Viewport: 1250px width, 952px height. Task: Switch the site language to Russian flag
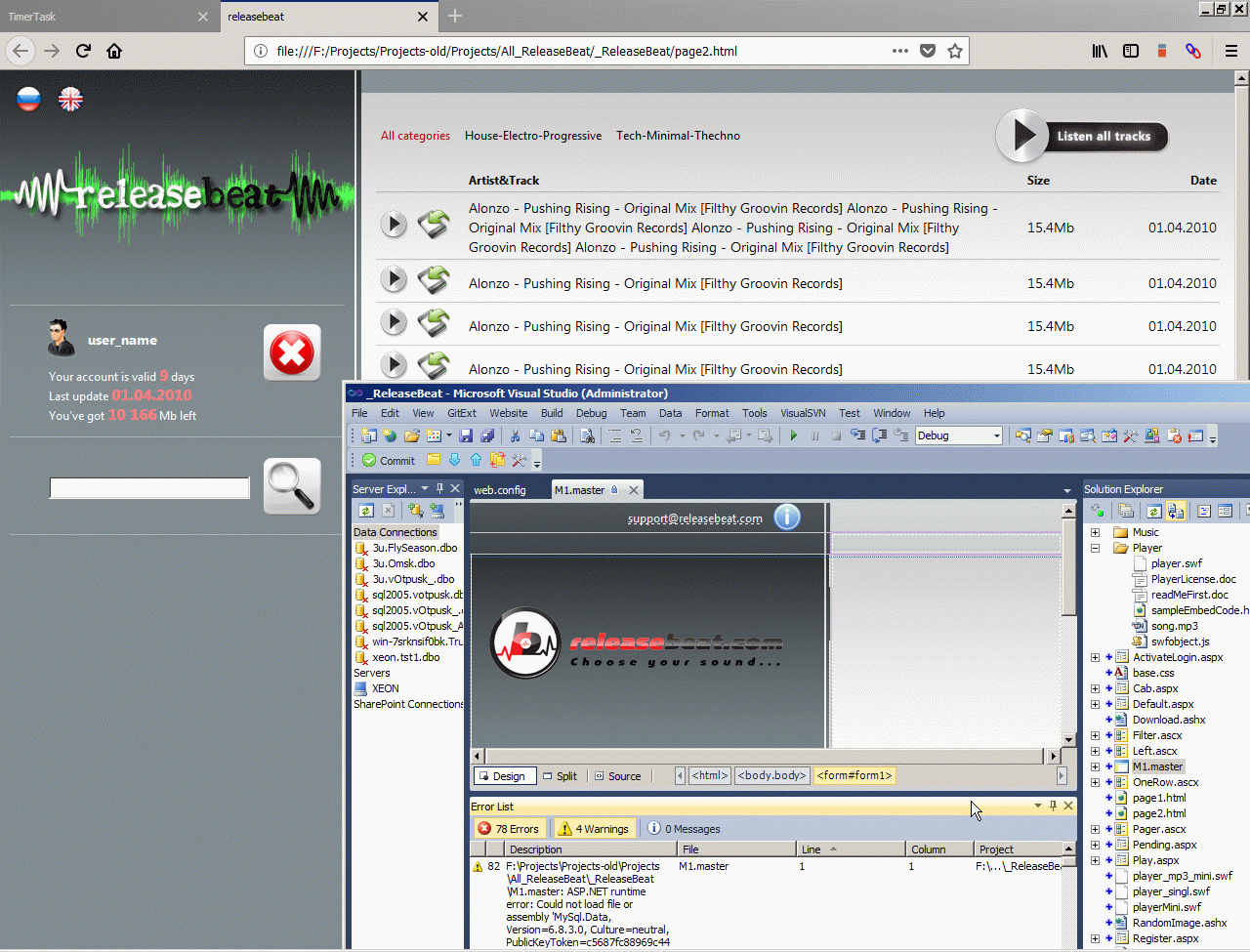[28, 99]
